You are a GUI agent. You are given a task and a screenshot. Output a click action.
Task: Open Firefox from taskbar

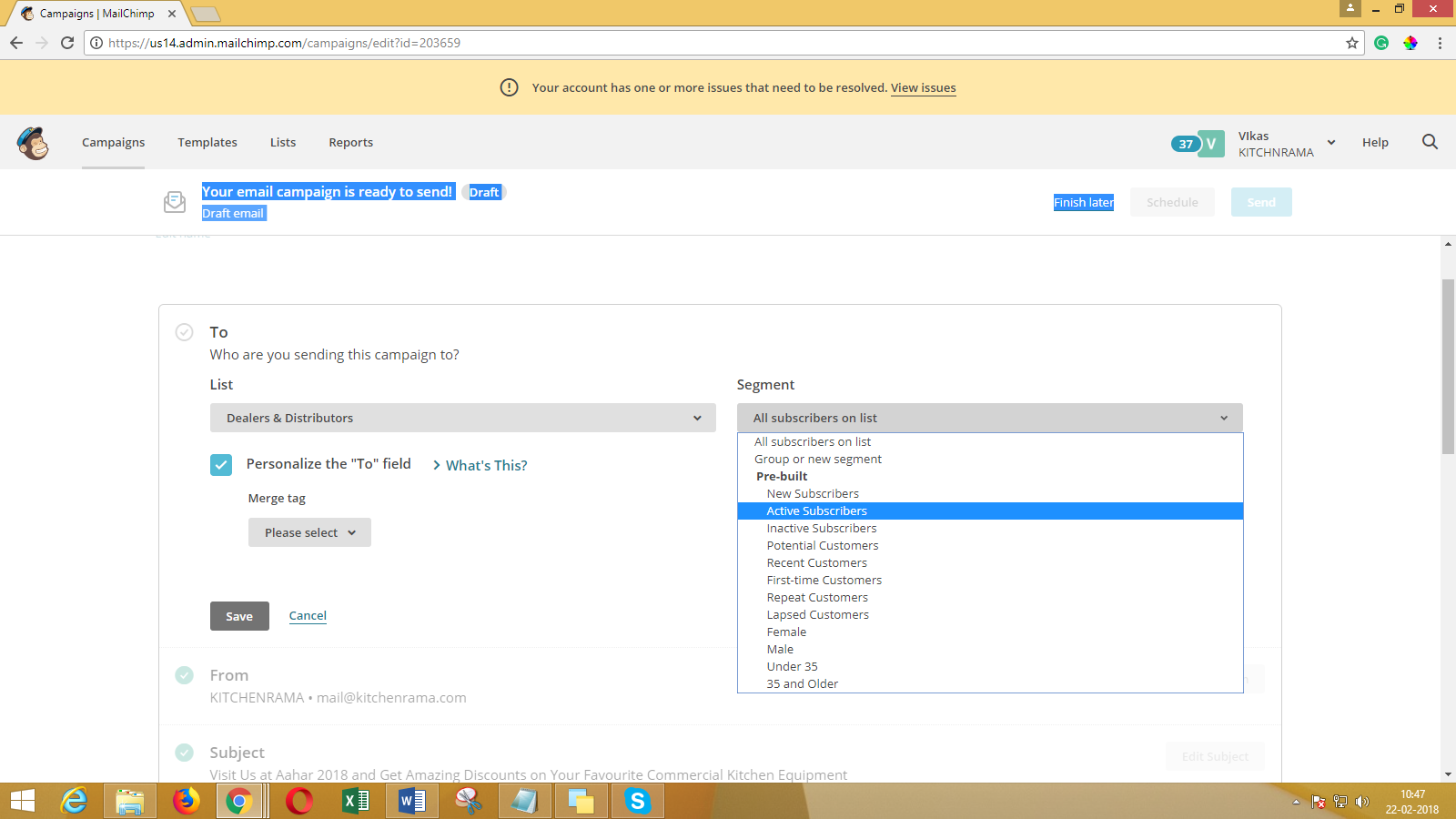[x=187, y=801]
